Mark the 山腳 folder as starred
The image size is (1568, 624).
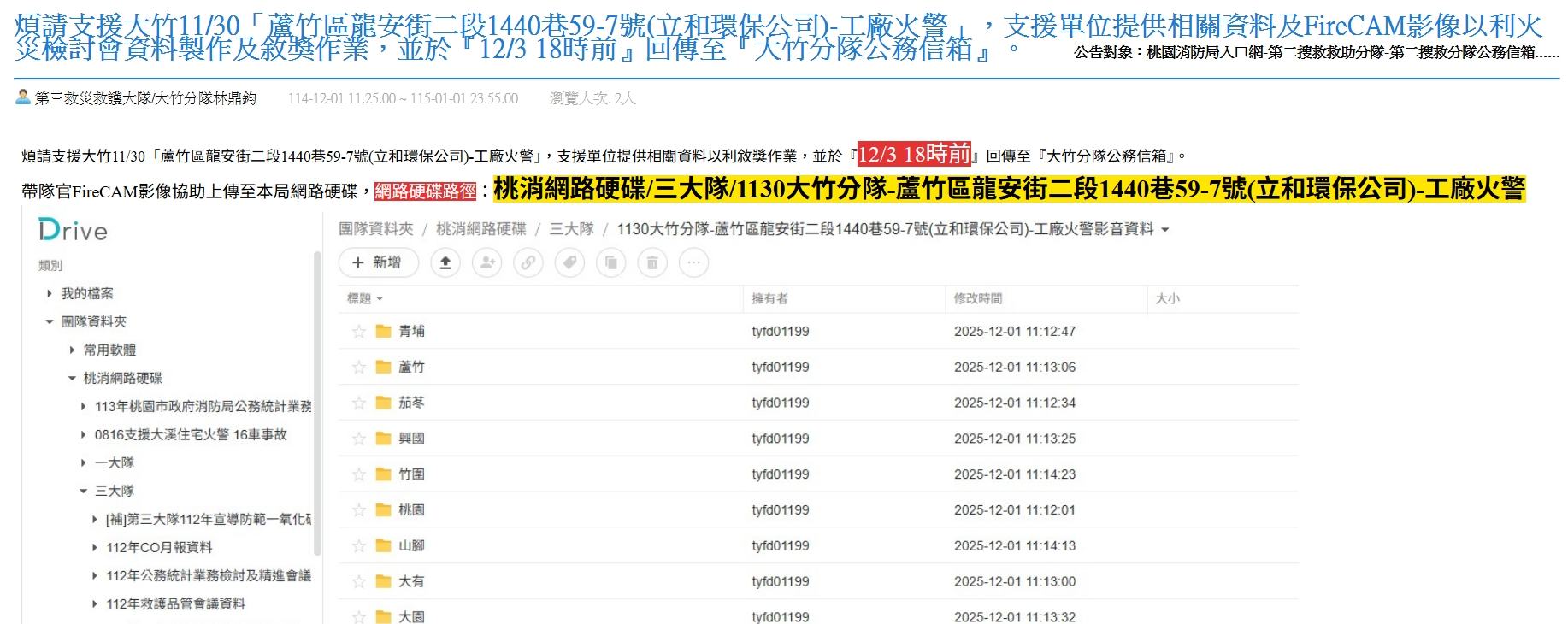359,546
